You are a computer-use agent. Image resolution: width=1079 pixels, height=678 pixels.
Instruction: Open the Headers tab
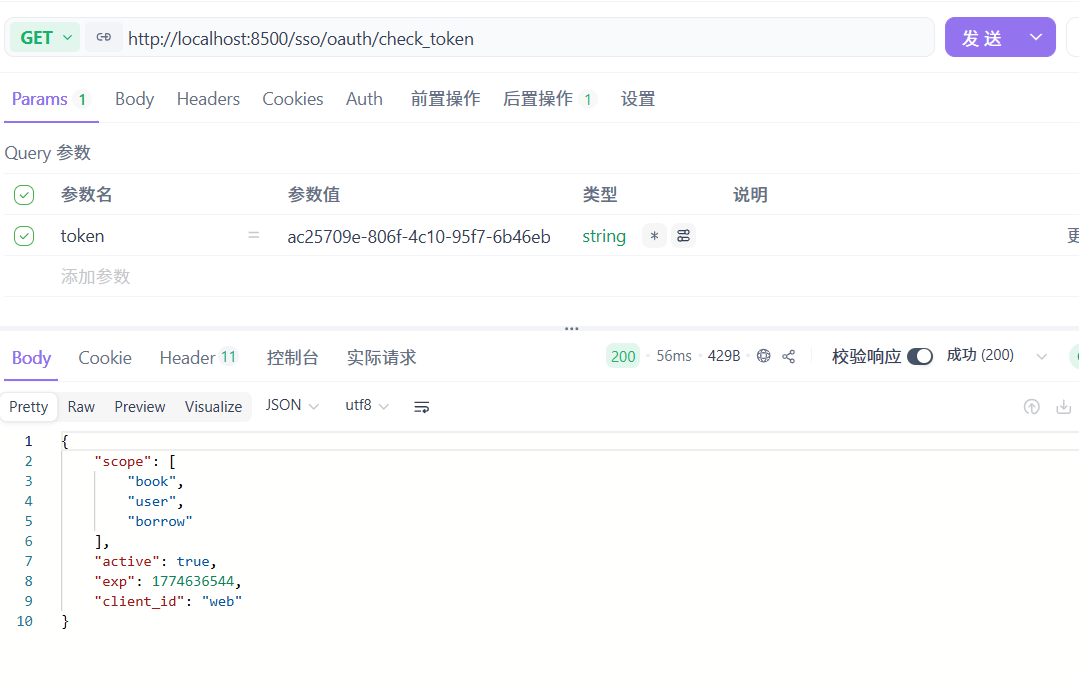208,99
